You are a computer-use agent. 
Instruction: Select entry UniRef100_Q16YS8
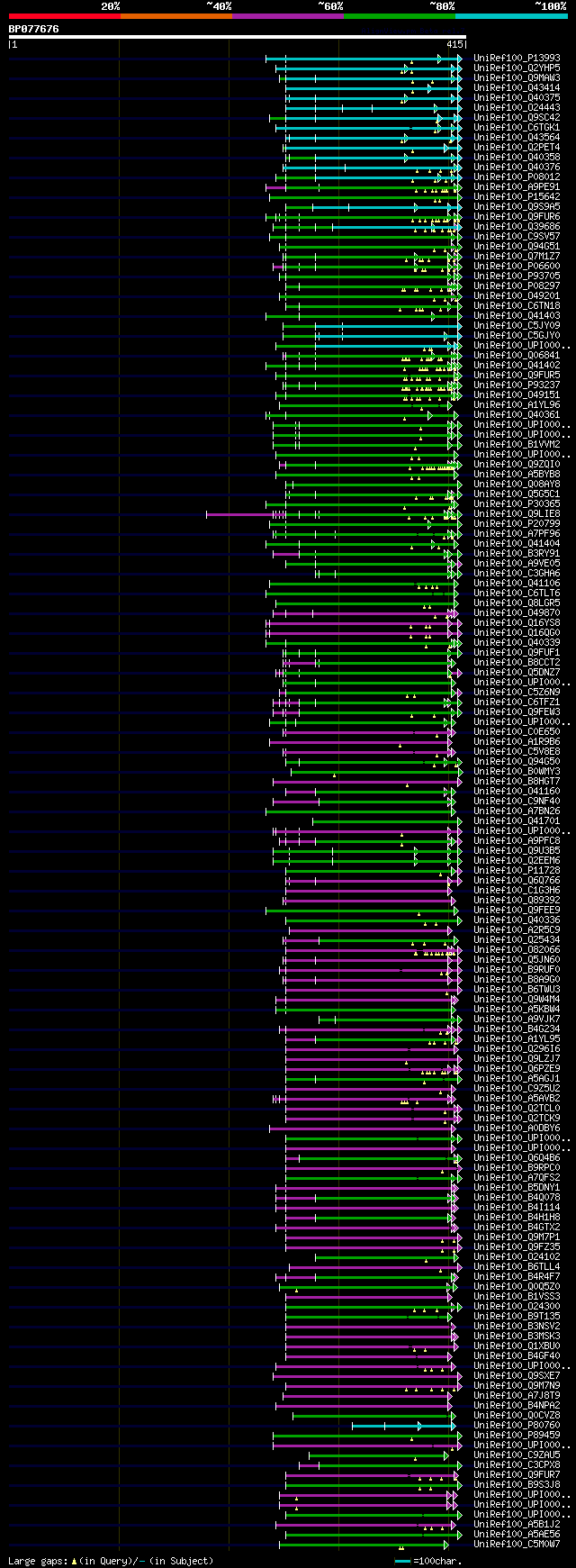click(x=517, y=623)
